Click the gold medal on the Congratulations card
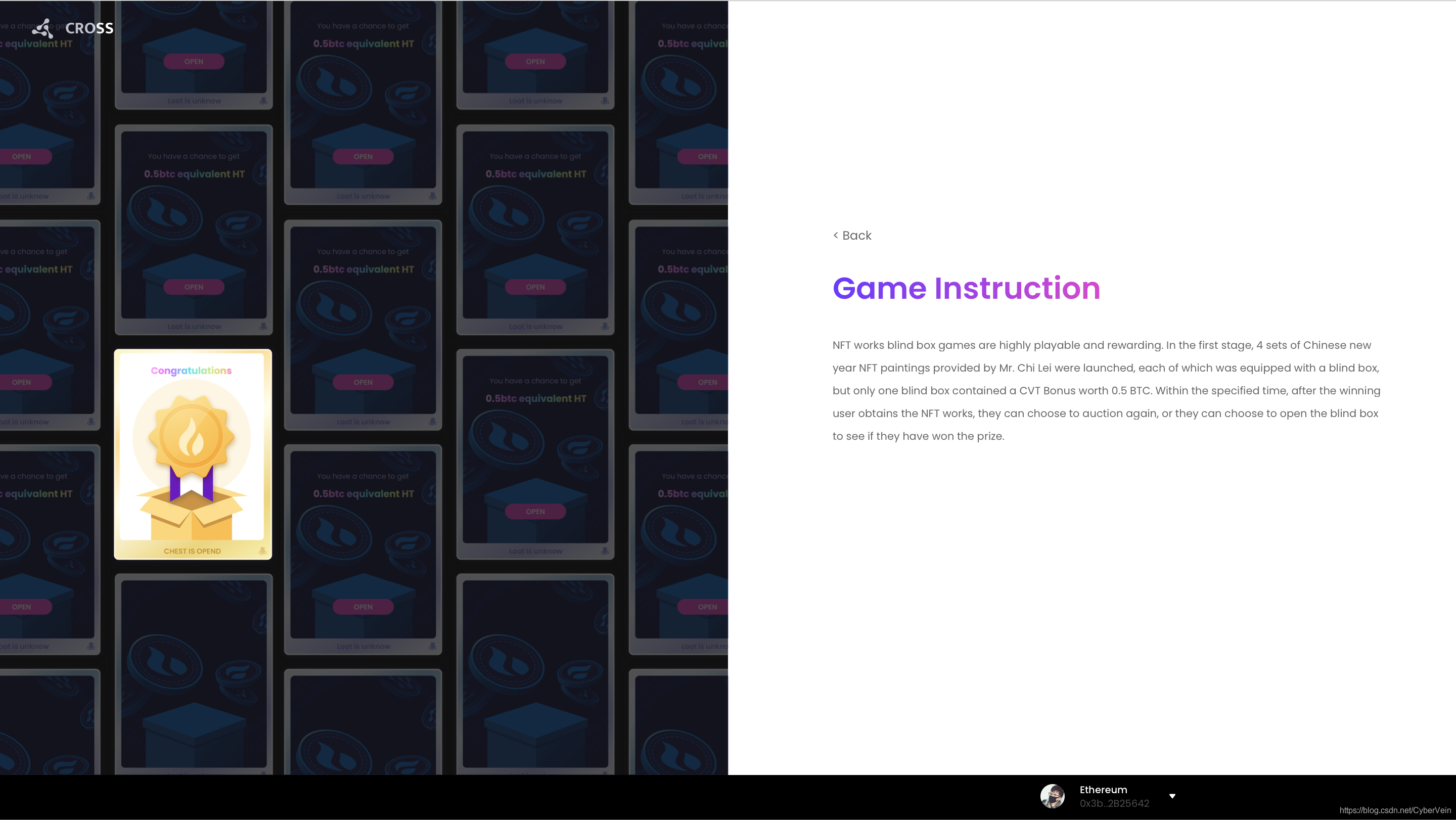 point(191,435)
